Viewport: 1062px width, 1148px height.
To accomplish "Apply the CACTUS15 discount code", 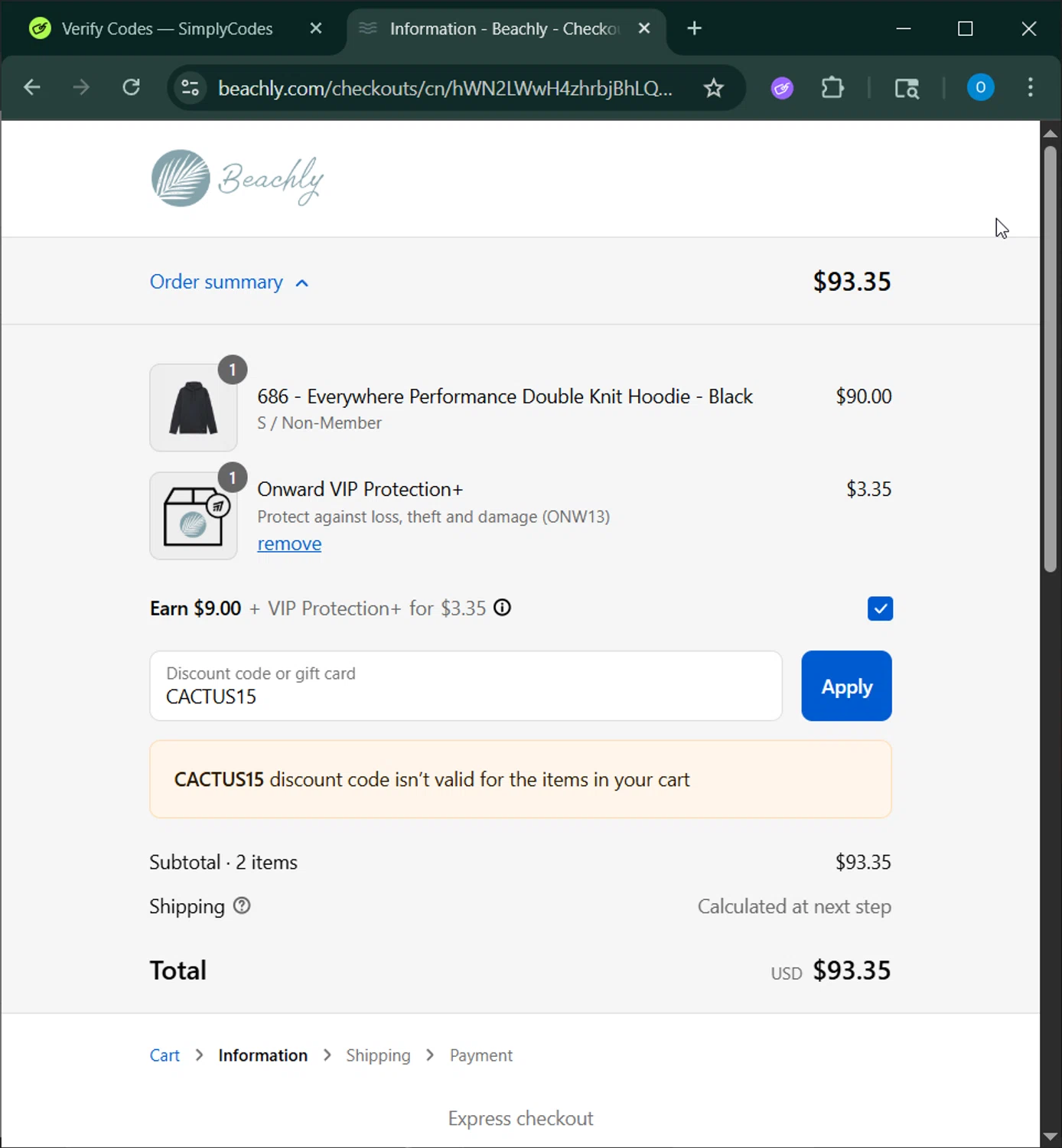I will click(x=846, y=686).
